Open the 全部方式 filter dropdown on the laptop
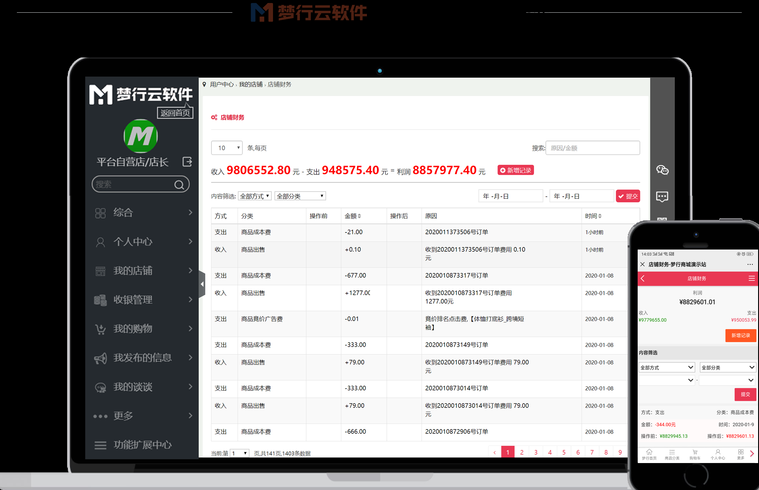 255,196
